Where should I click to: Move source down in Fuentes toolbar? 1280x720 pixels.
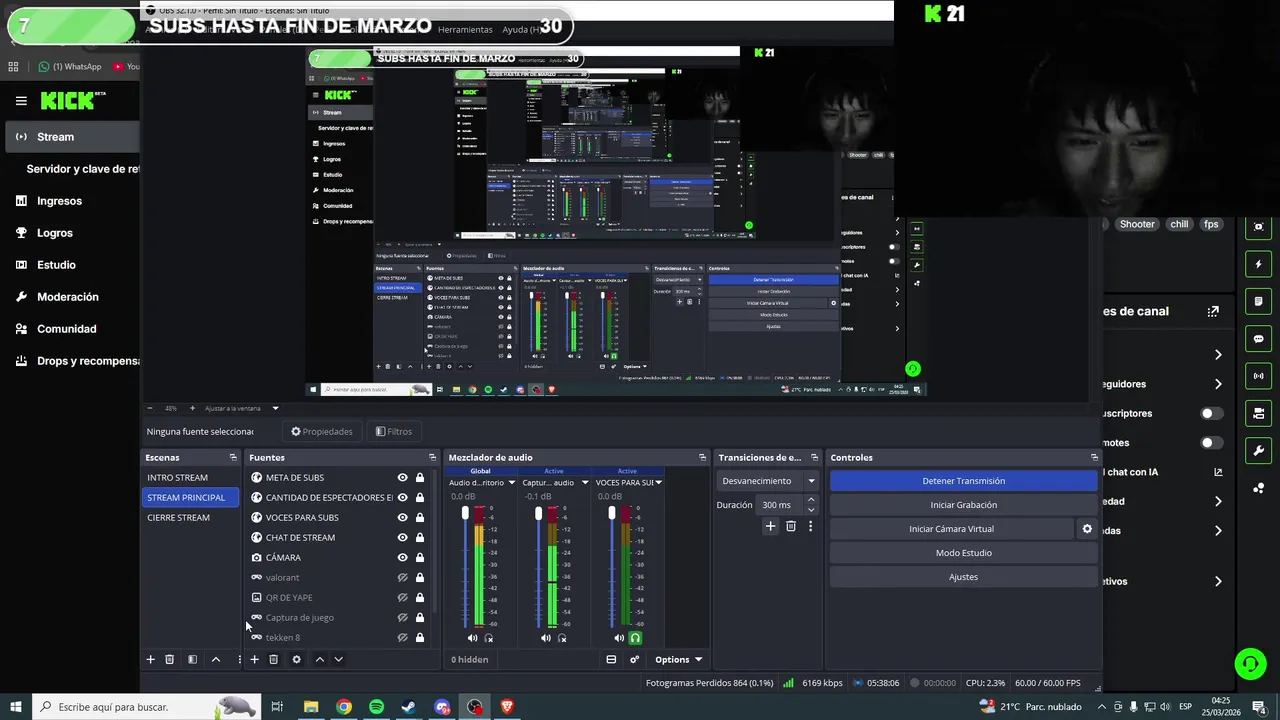338,659
